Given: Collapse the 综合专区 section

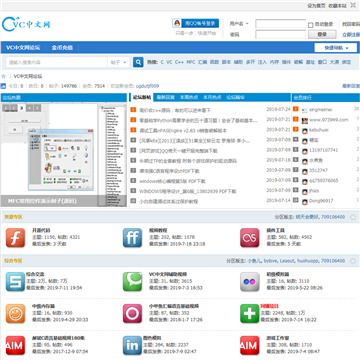Looking at the screenshot, I should pyautogui.click(x=353, y=261).
